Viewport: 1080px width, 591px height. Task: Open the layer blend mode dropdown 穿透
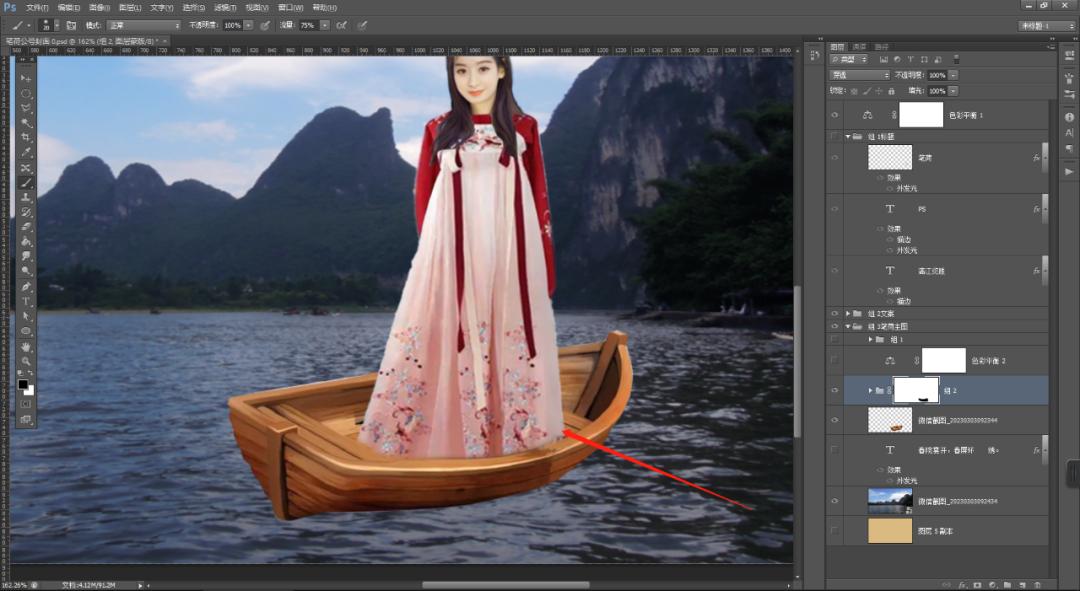tap(860, 75)
